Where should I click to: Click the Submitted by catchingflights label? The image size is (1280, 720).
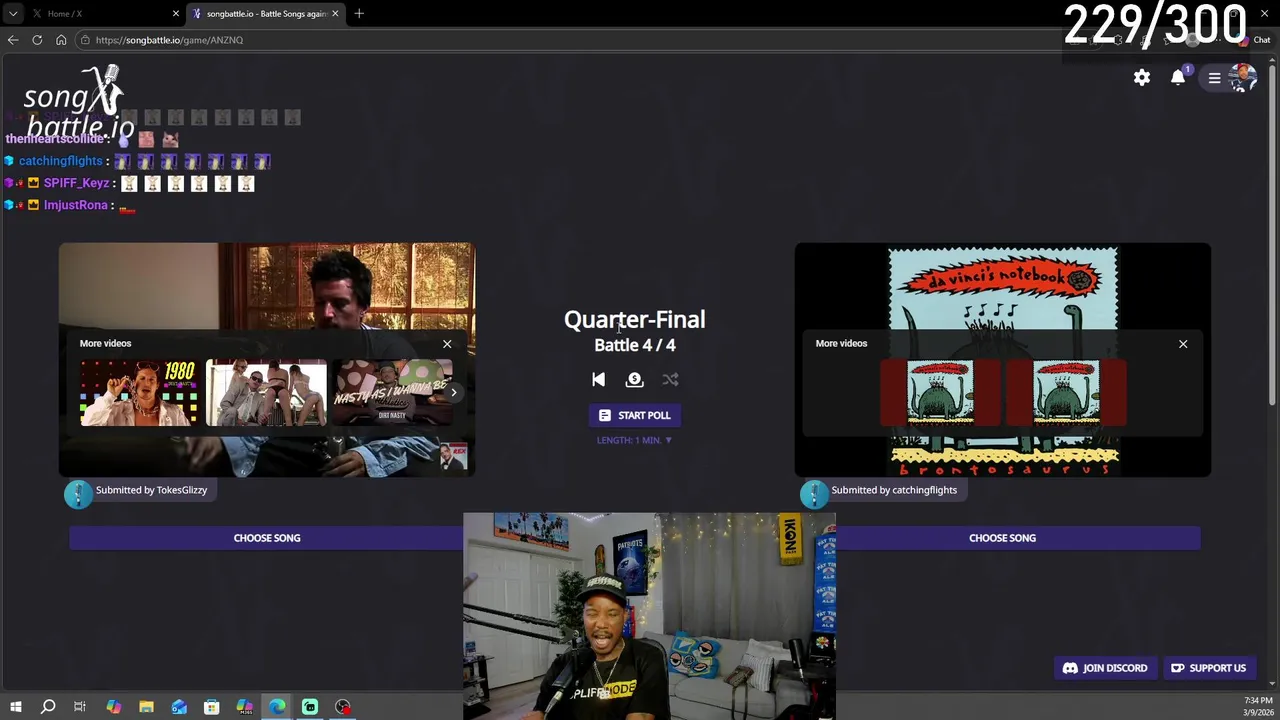coord(894,490)
